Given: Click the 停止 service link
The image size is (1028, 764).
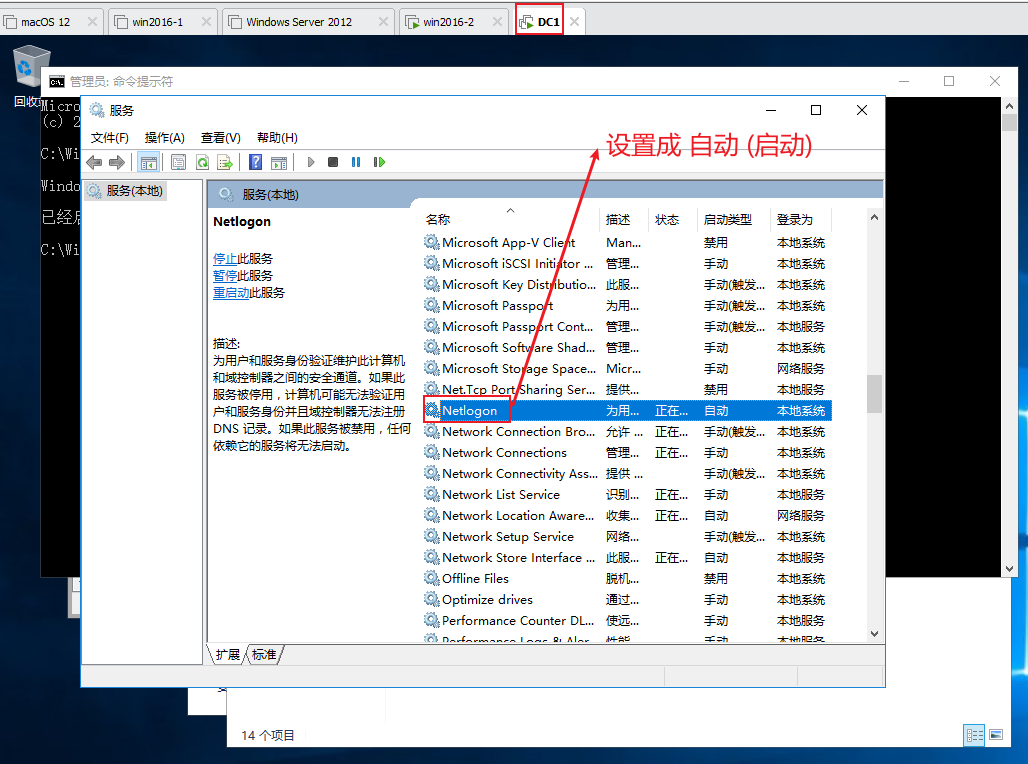Looking at the screenshot, I should pos(225,258).
